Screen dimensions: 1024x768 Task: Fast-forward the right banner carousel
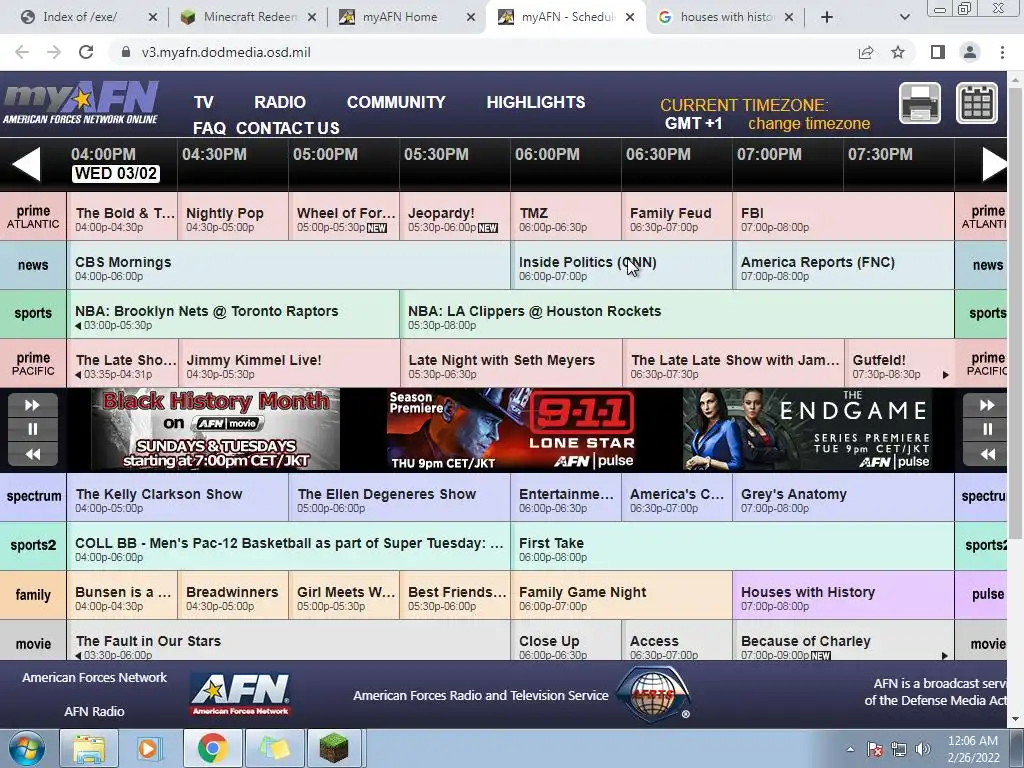986,406
